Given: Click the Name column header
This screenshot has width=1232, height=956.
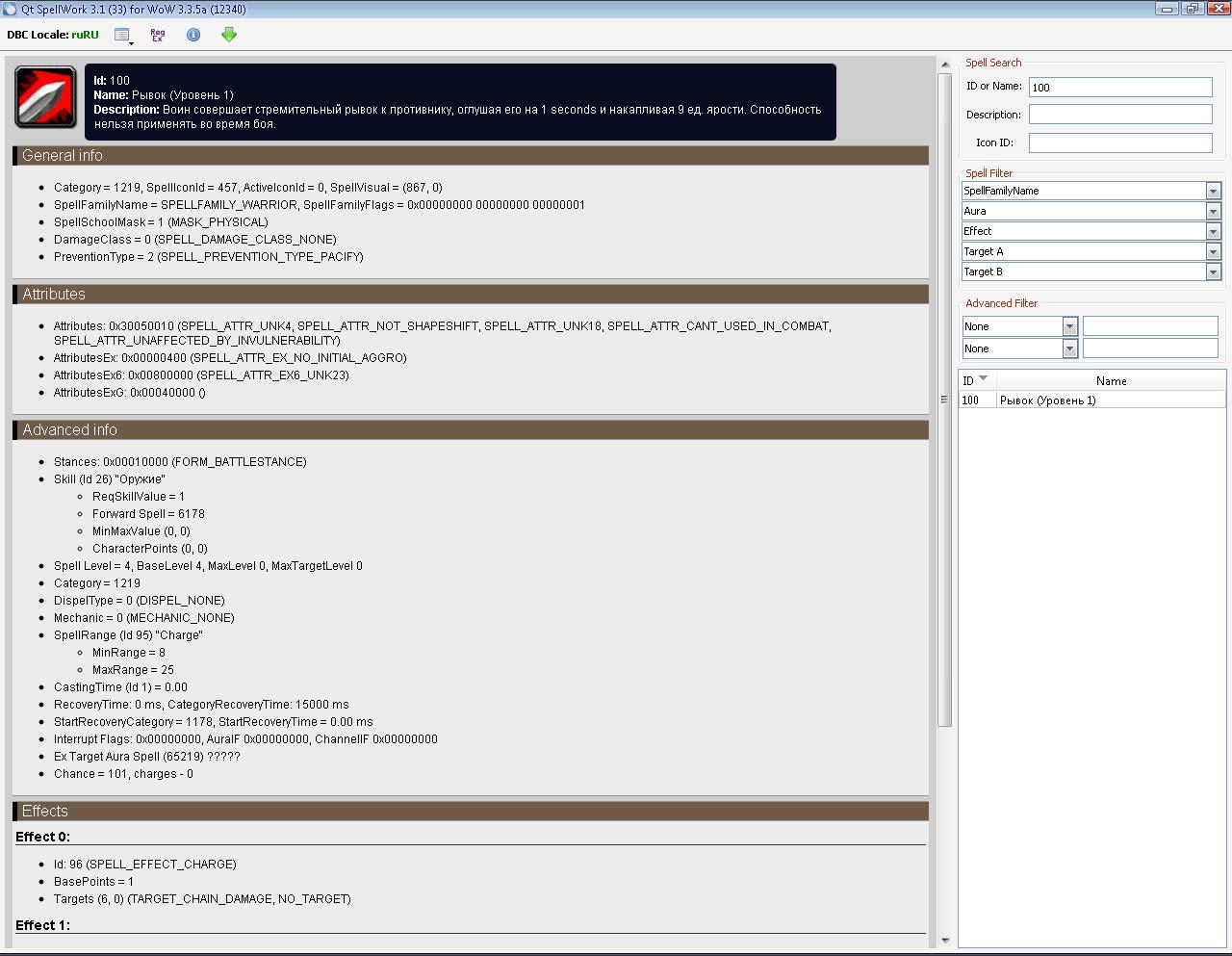Looking at the screenshot, I should click(x=1111, y=380).
